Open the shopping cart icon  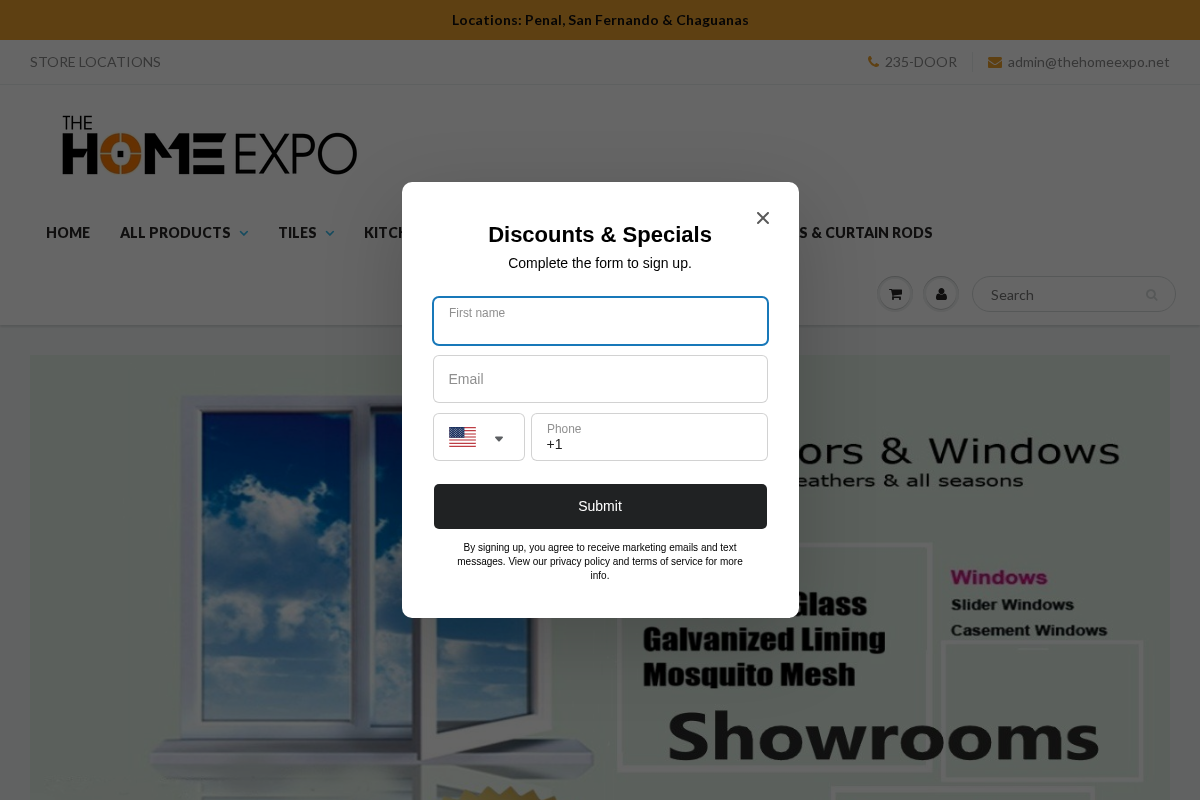pyautogui.click(x=895, y=293)
